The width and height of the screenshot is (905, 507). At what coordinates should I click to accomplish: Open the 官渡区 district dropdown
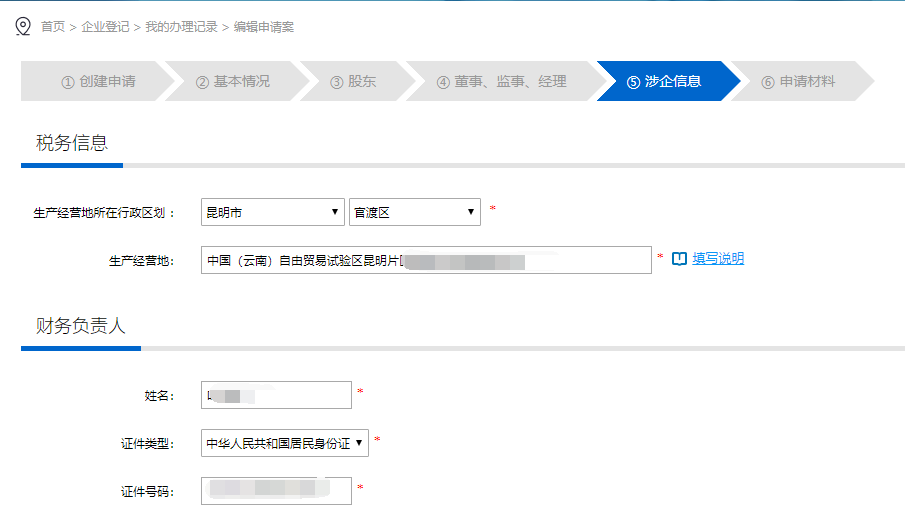tap(414, 212)
